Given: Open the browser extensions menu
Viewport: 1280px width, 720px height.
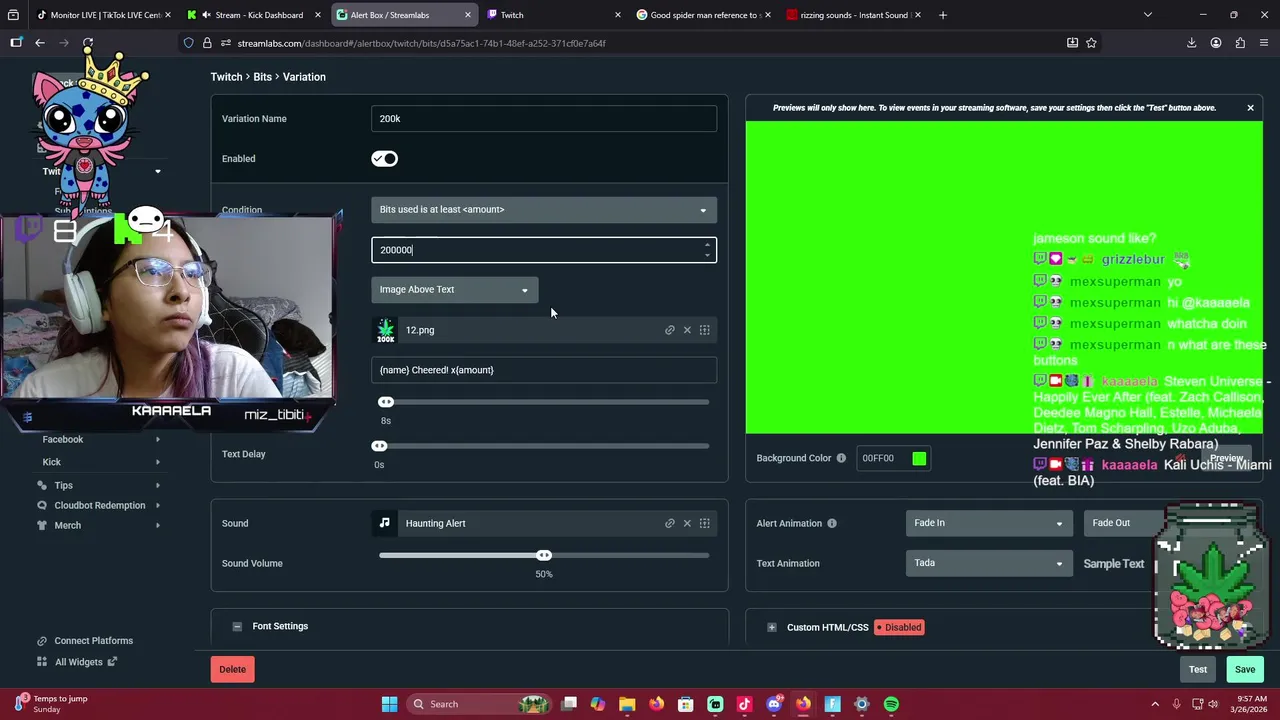Looking at the screenshot, I should click(1240, 43).
